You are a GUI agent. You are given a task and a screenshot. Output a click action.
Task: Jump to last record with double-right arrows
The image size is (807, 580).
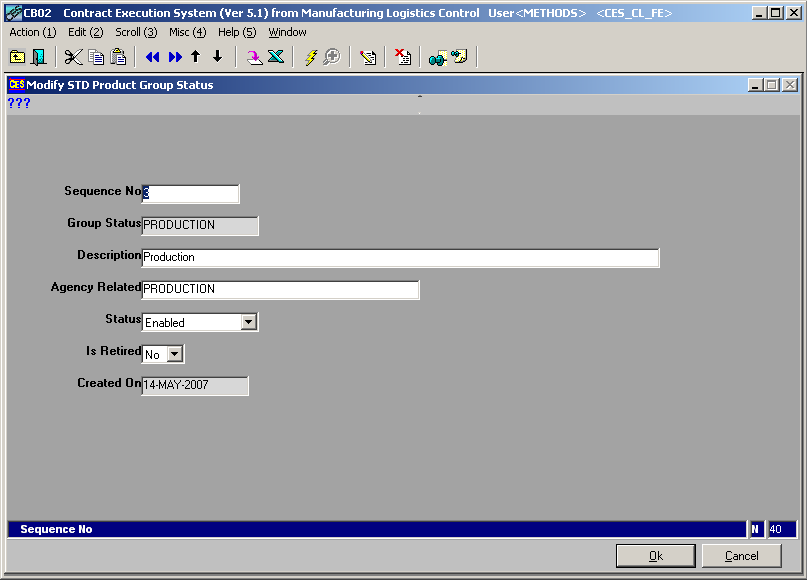point(175,58)
